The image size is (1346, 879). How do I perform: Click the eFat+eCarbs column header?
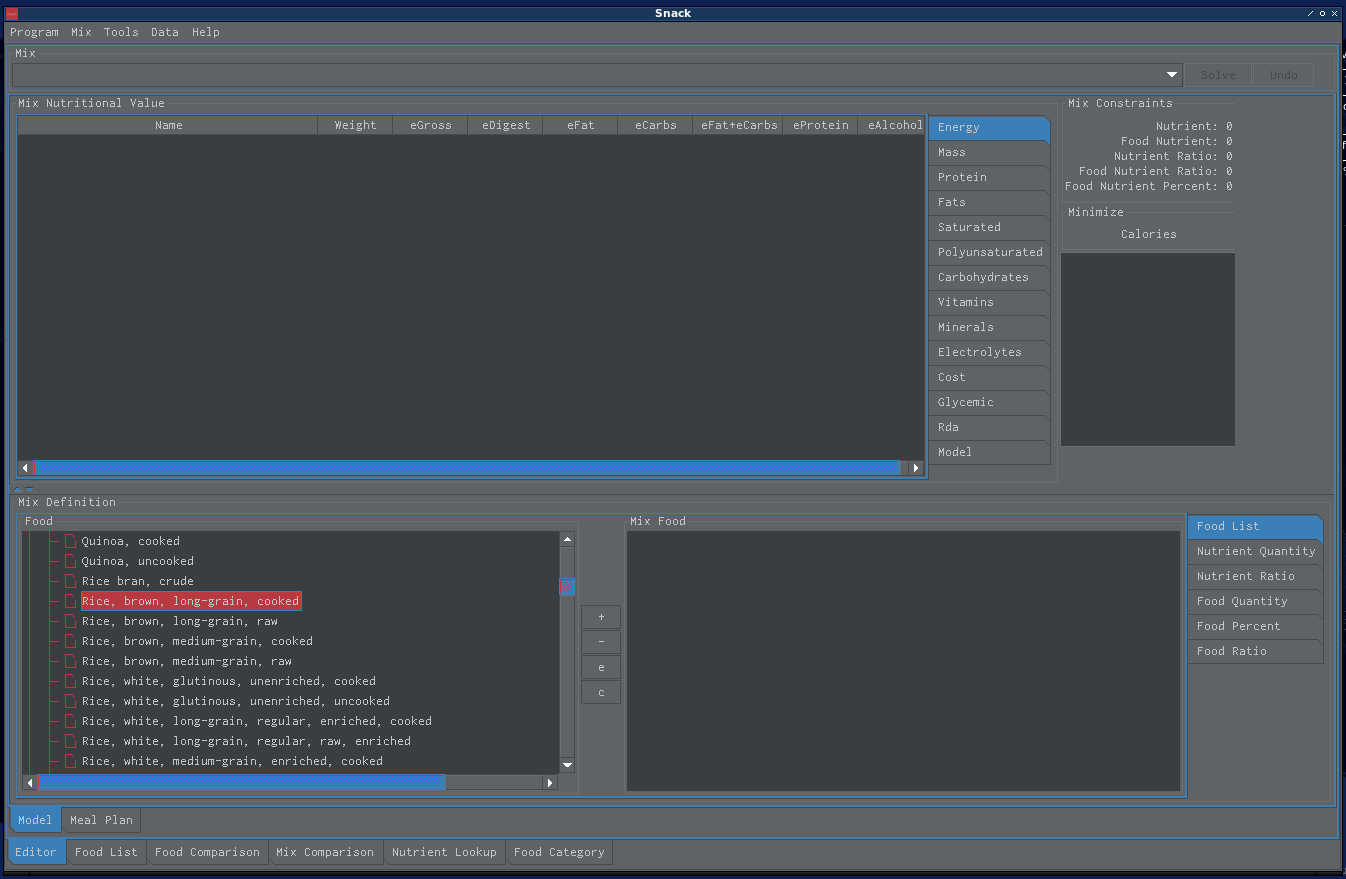738,125
